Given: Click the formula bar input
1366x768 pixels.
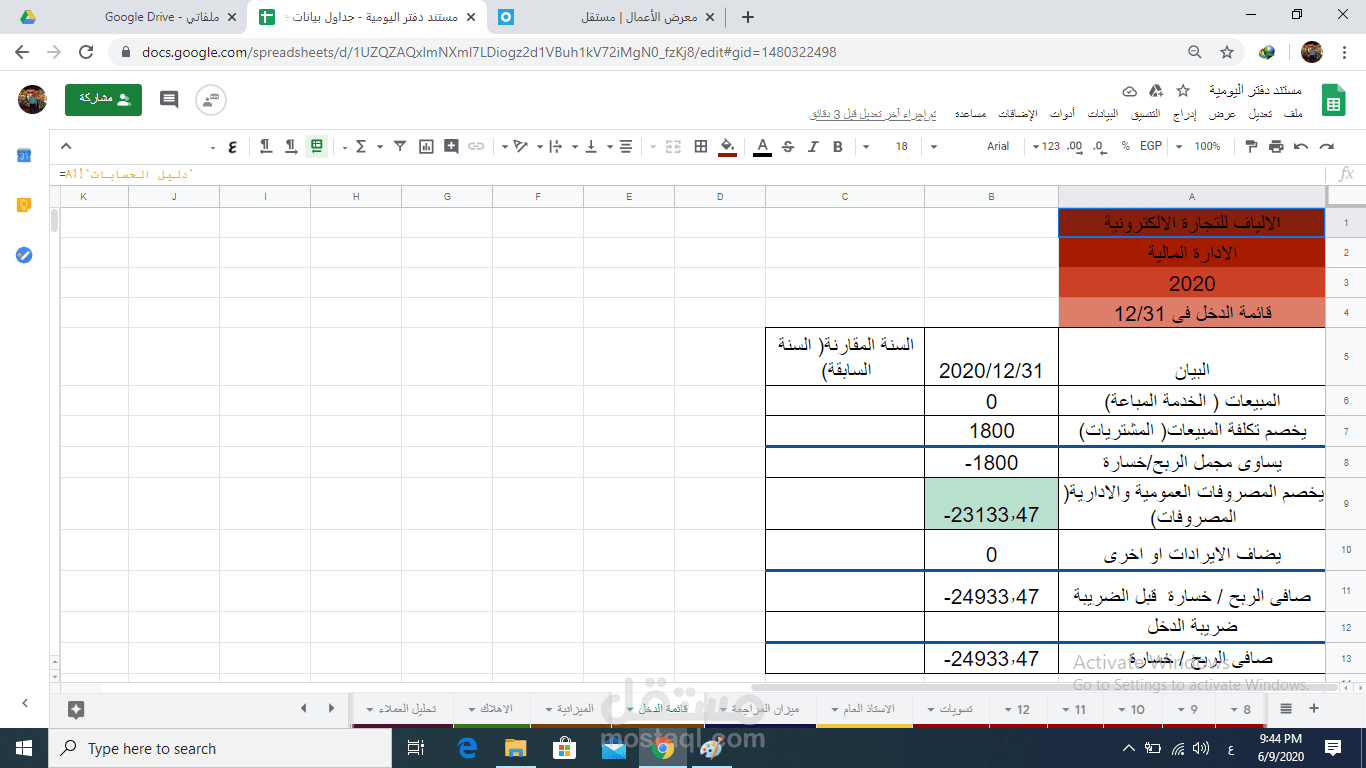Looking at the screenshot, I should pyautogui.click(x=690, y=174).
